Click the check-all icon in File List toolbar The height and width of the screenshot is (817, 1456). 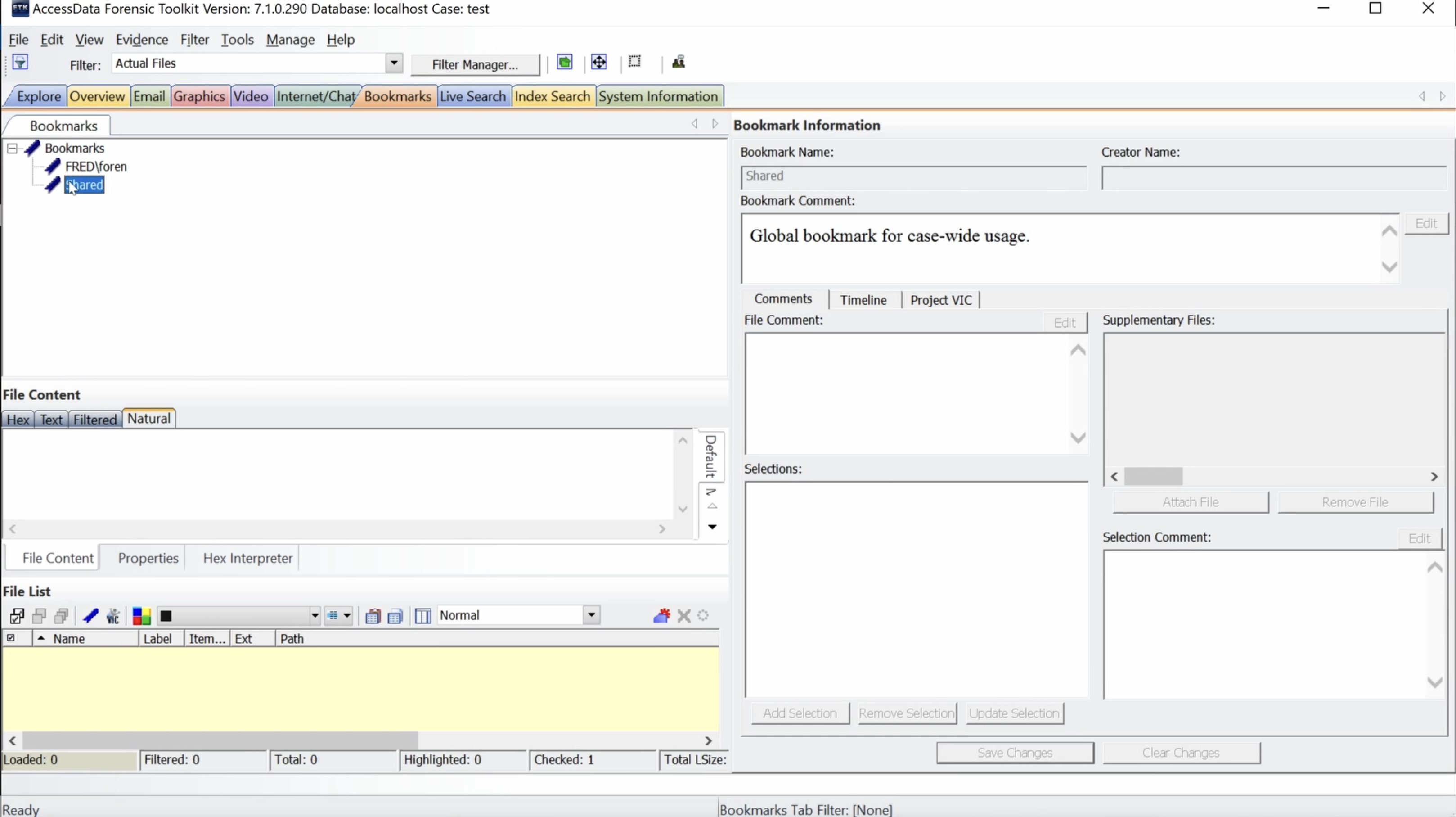(x=17, y=616)
